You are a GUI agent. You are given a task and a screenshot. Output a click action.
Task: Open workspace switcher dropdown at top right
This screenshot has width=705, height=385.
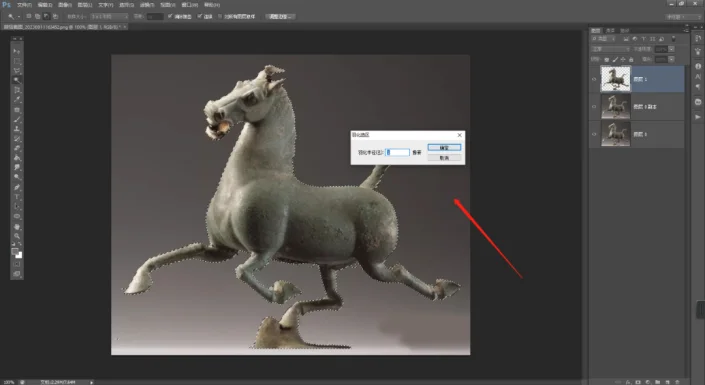[682, 17]
